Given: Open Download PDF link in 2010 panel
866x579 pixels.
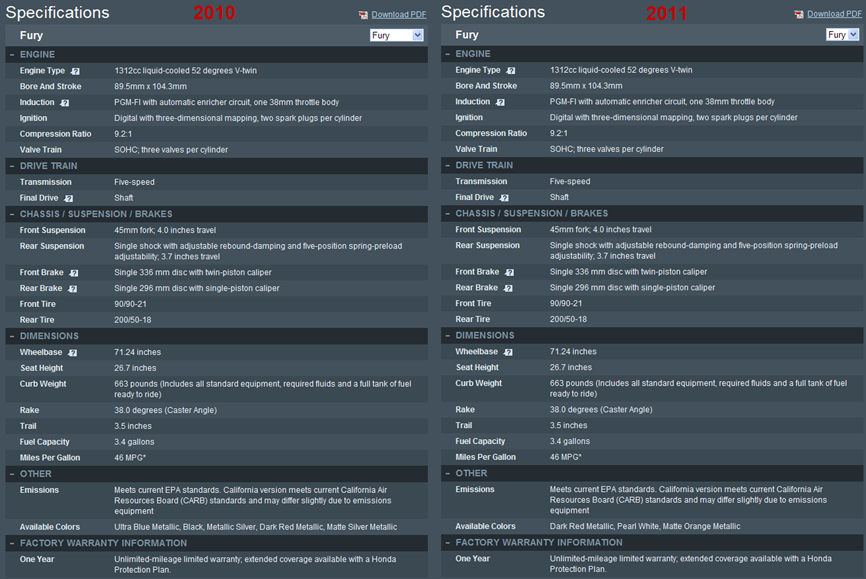Looking at the screenshot, I should point(399,15).
